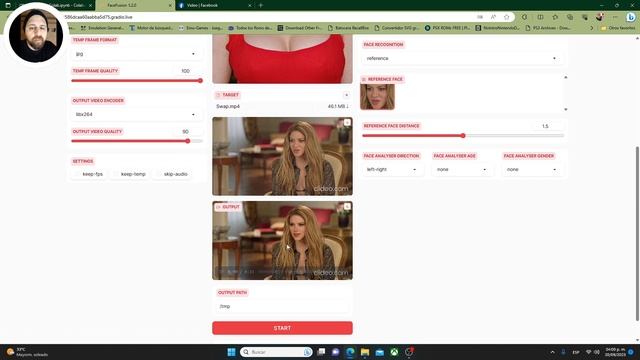Click the output video preview
Screen dimensions: 640x360
click(x=282, y=240)
